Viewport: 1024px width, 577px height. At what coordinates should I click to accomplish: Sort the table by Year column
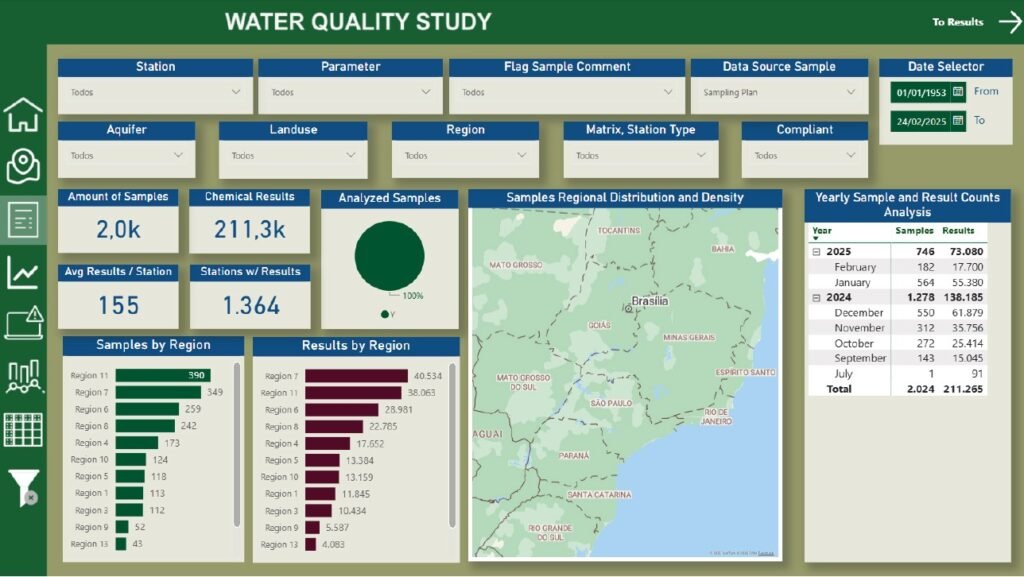point(821,231)
